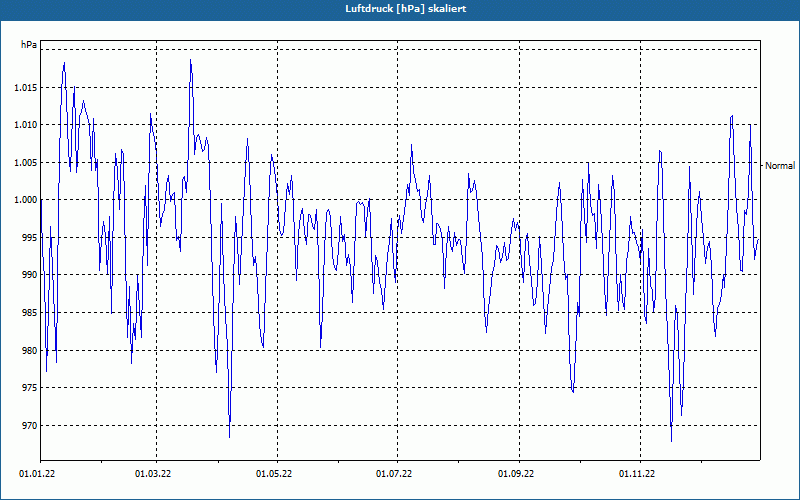Click the 'hPa' unit label

[x=29, y=45]
